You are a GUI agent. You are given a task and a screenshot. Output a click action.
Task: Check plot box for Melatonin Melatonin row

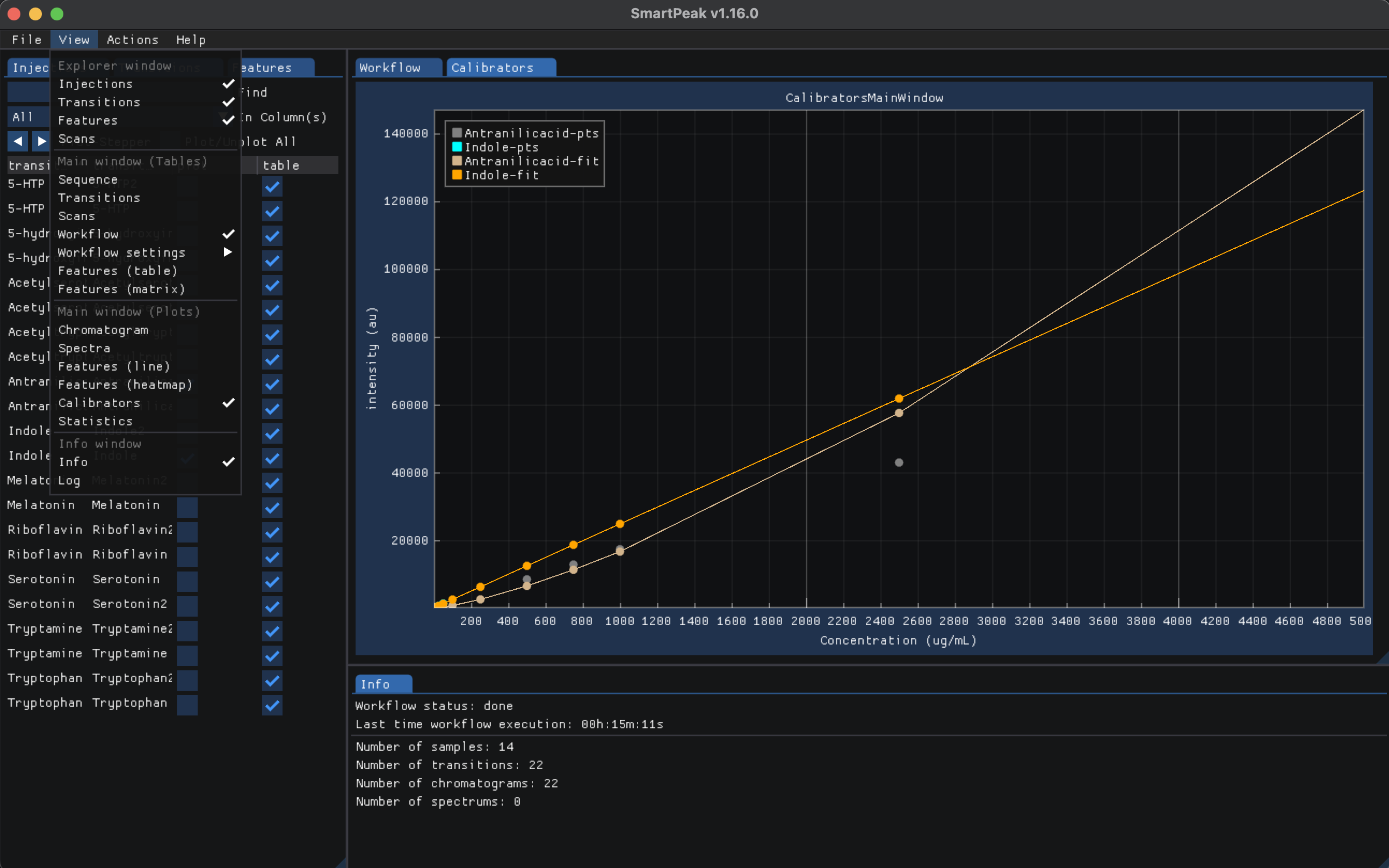(x=187, y=508)
